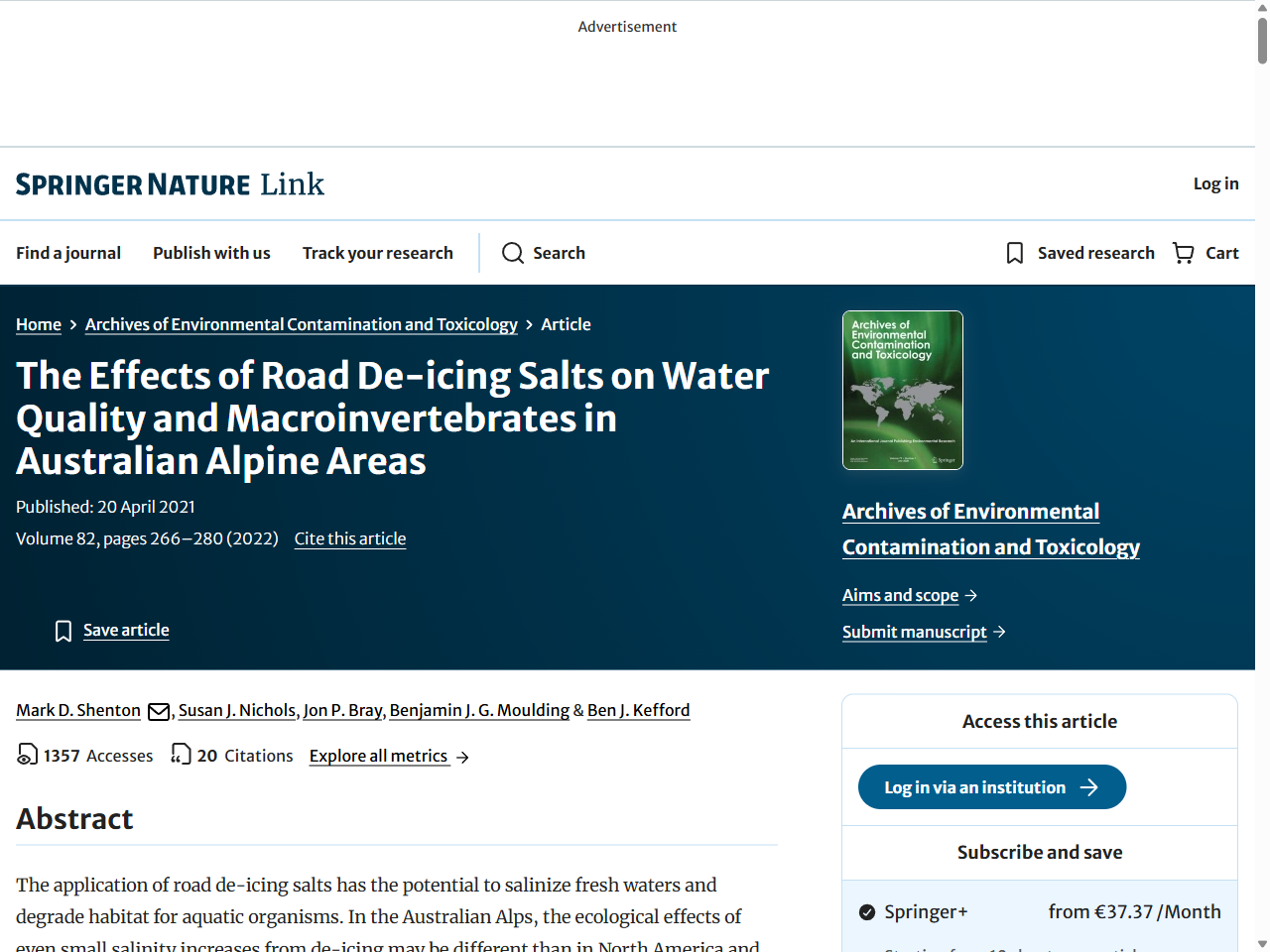Open Saved research

click(1096, 253)
